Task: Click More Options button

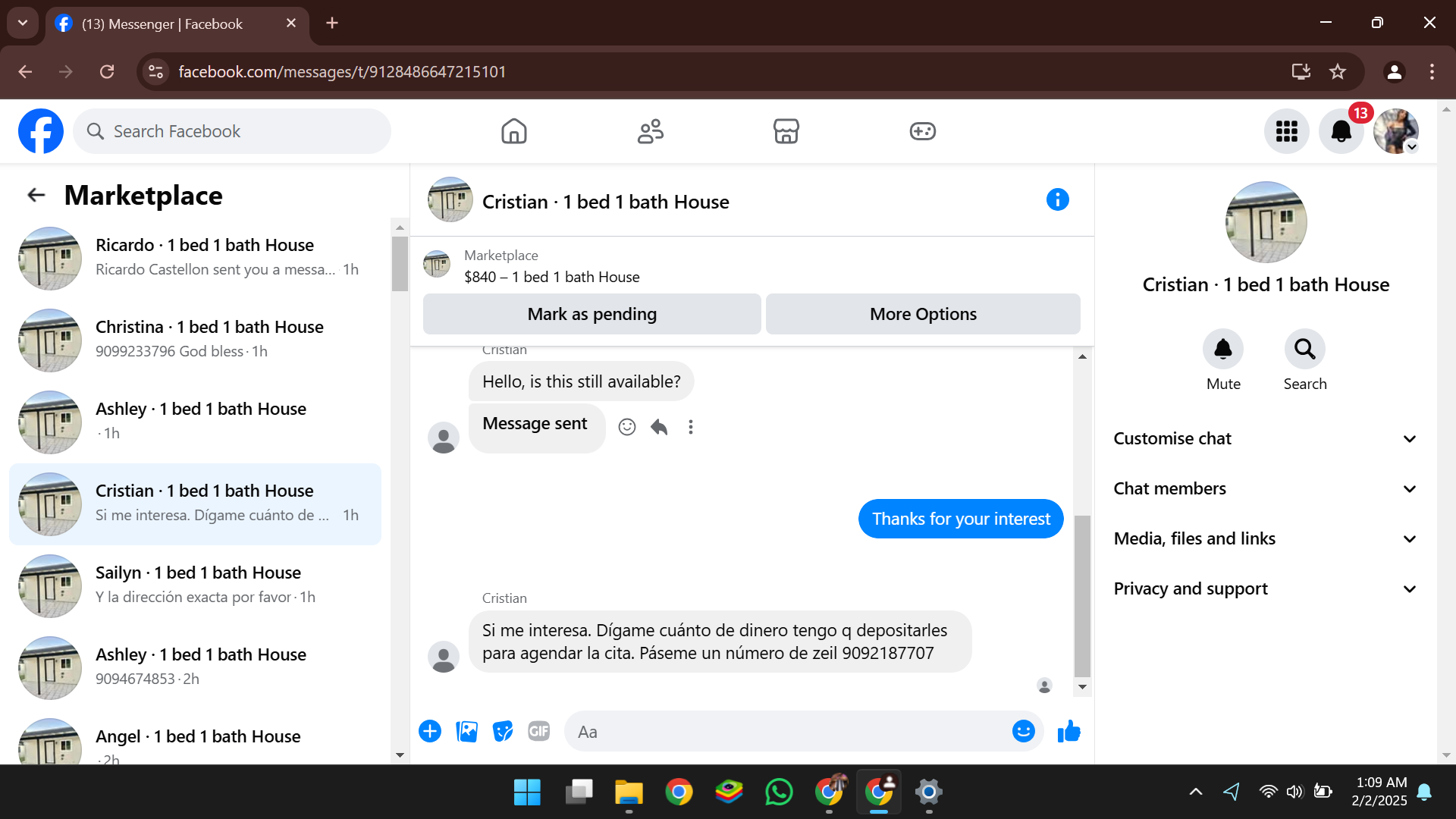Action: [922, 314]
